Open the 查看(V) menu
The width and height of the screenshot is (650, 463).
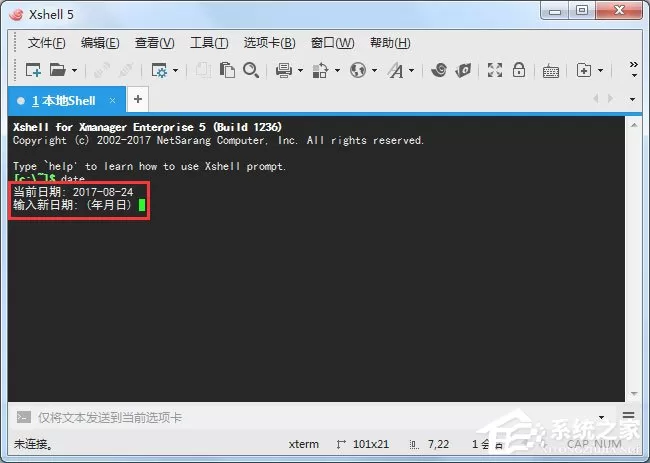tap(155, 43)
